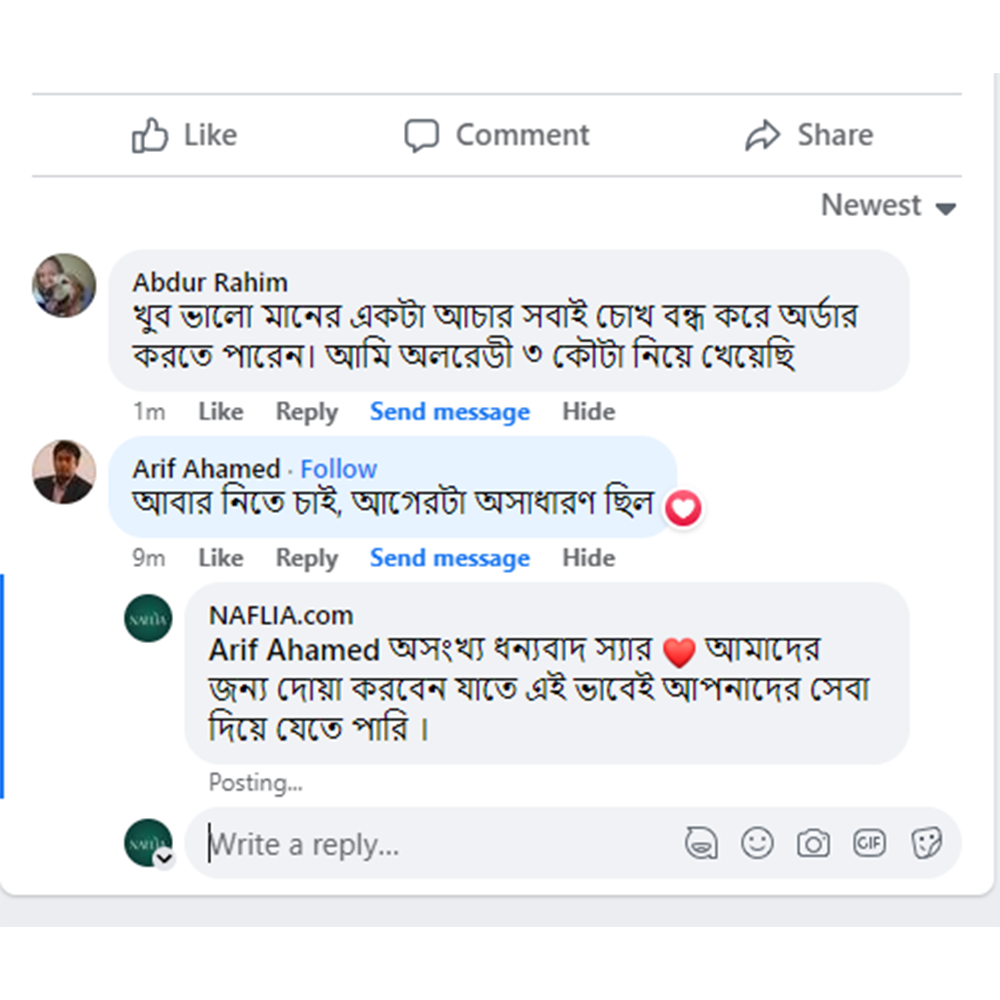Click the avatar sticker icon in reply box
This screenshot has width=1000, height=1000.
(x=701, y=844)
